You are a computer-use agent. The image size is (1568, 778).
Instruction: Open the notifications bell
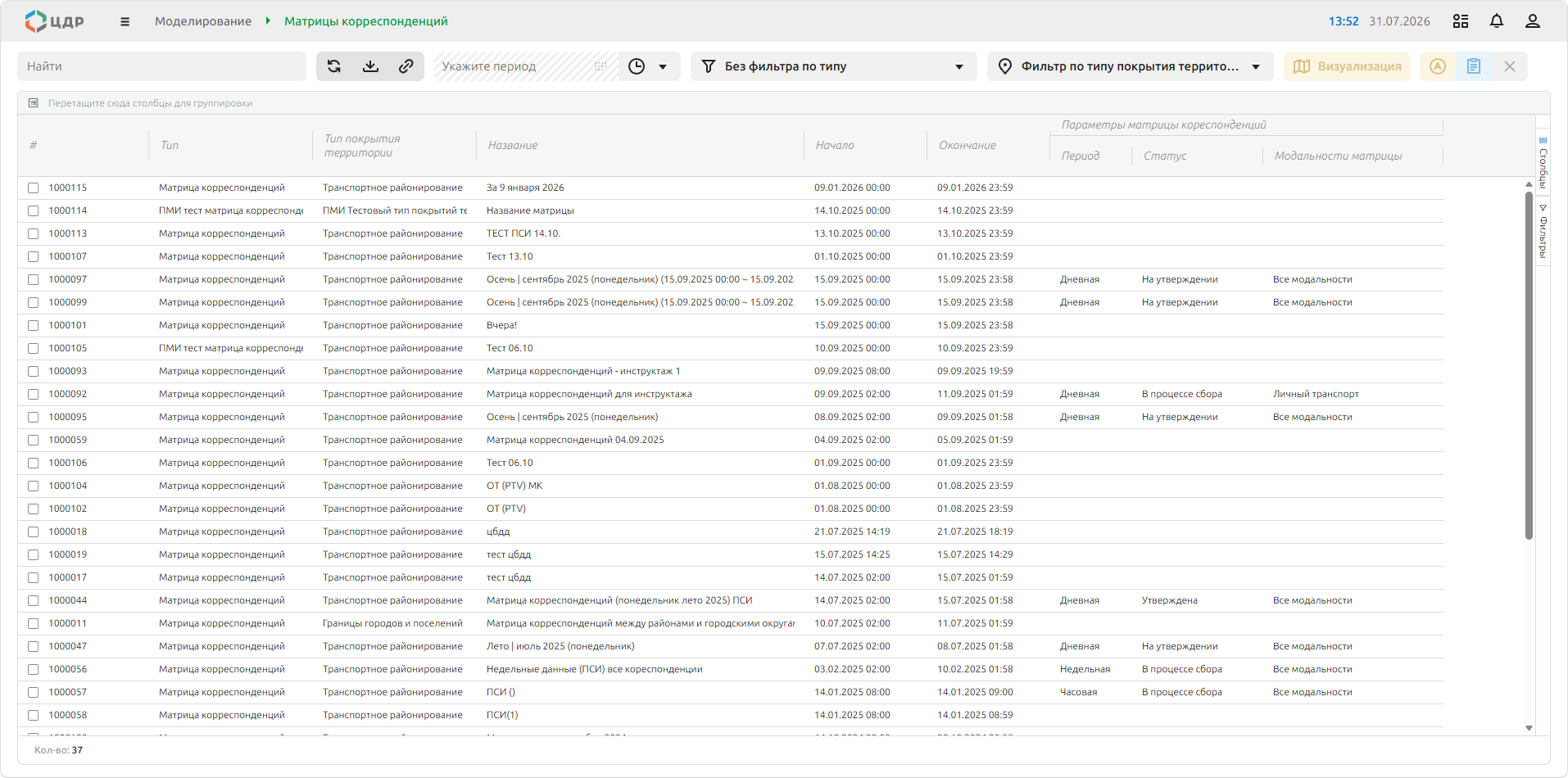(x=1497, y=21)
